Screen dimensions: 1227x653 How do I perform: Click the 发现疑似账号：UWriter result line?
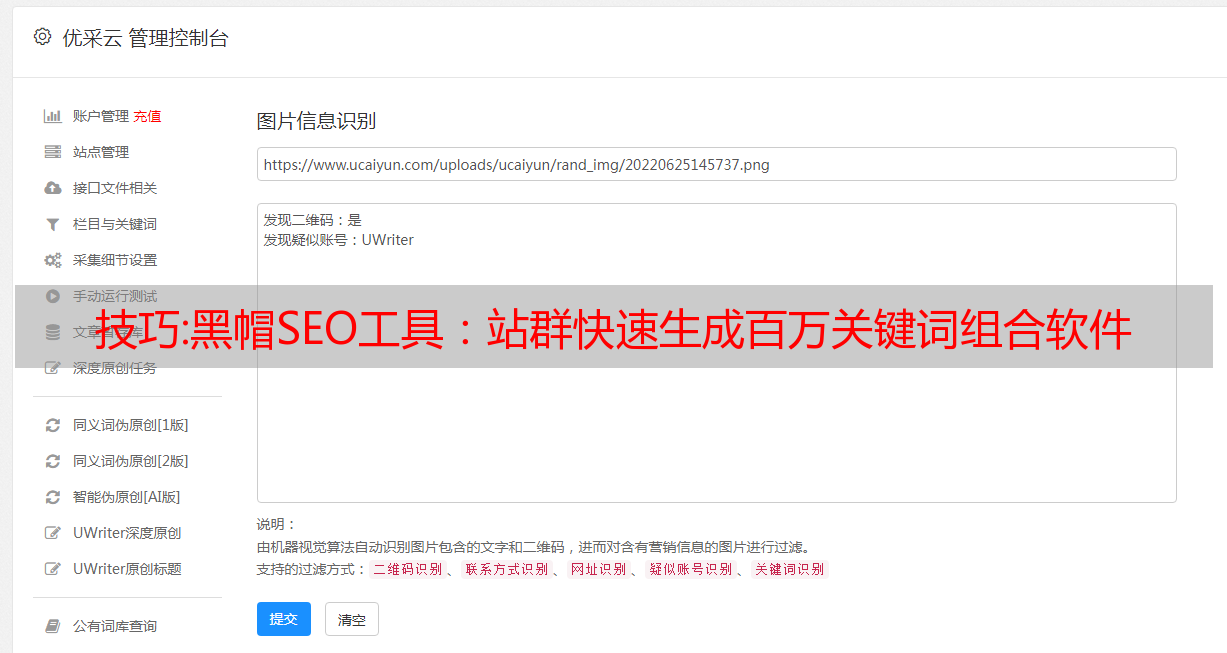(x=339, y=240)
